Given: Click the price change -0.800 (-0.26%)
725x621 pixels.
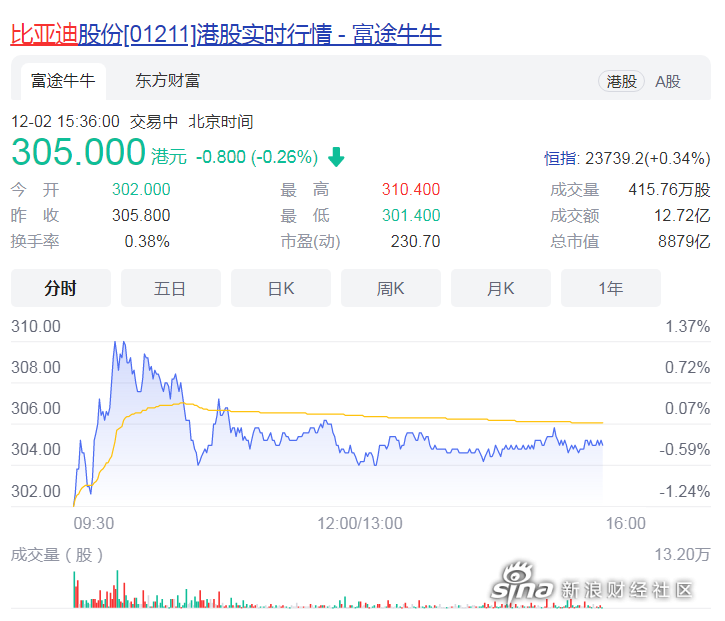Looking at the screenshot, I should tap(257, 157).
